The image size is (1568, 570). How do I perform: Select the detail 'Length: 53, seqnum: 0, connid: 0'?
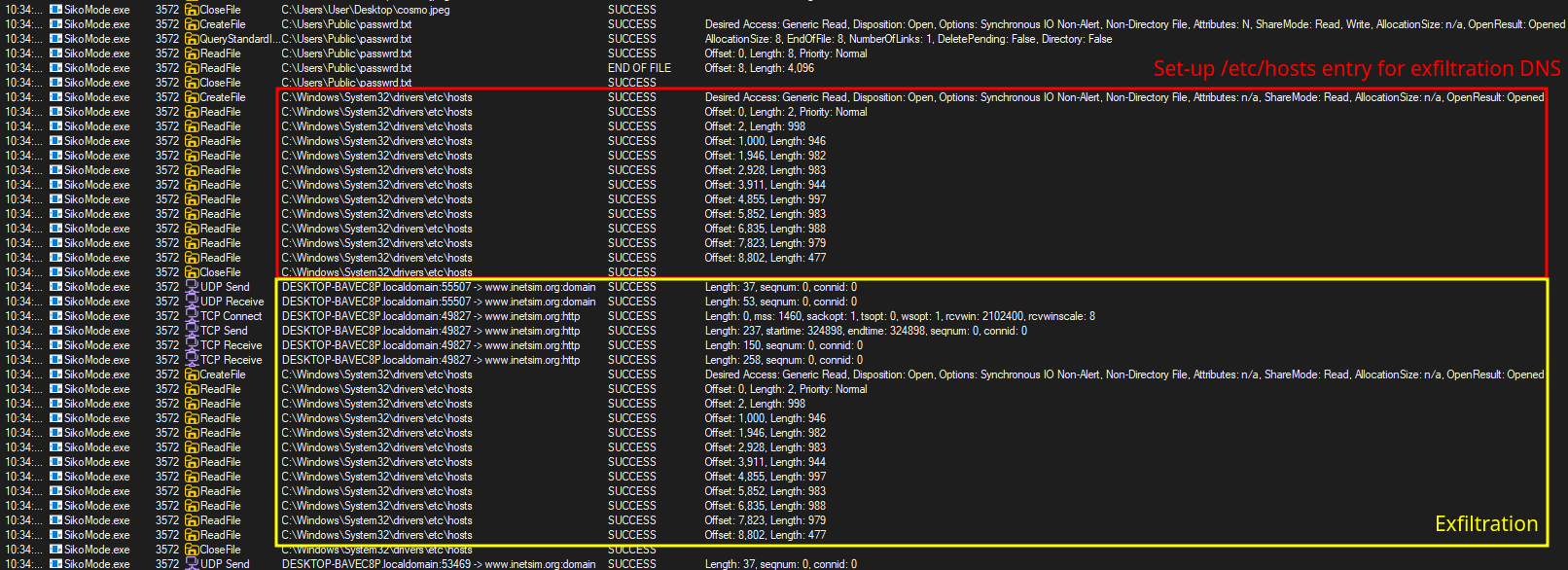tap(781, 302)
